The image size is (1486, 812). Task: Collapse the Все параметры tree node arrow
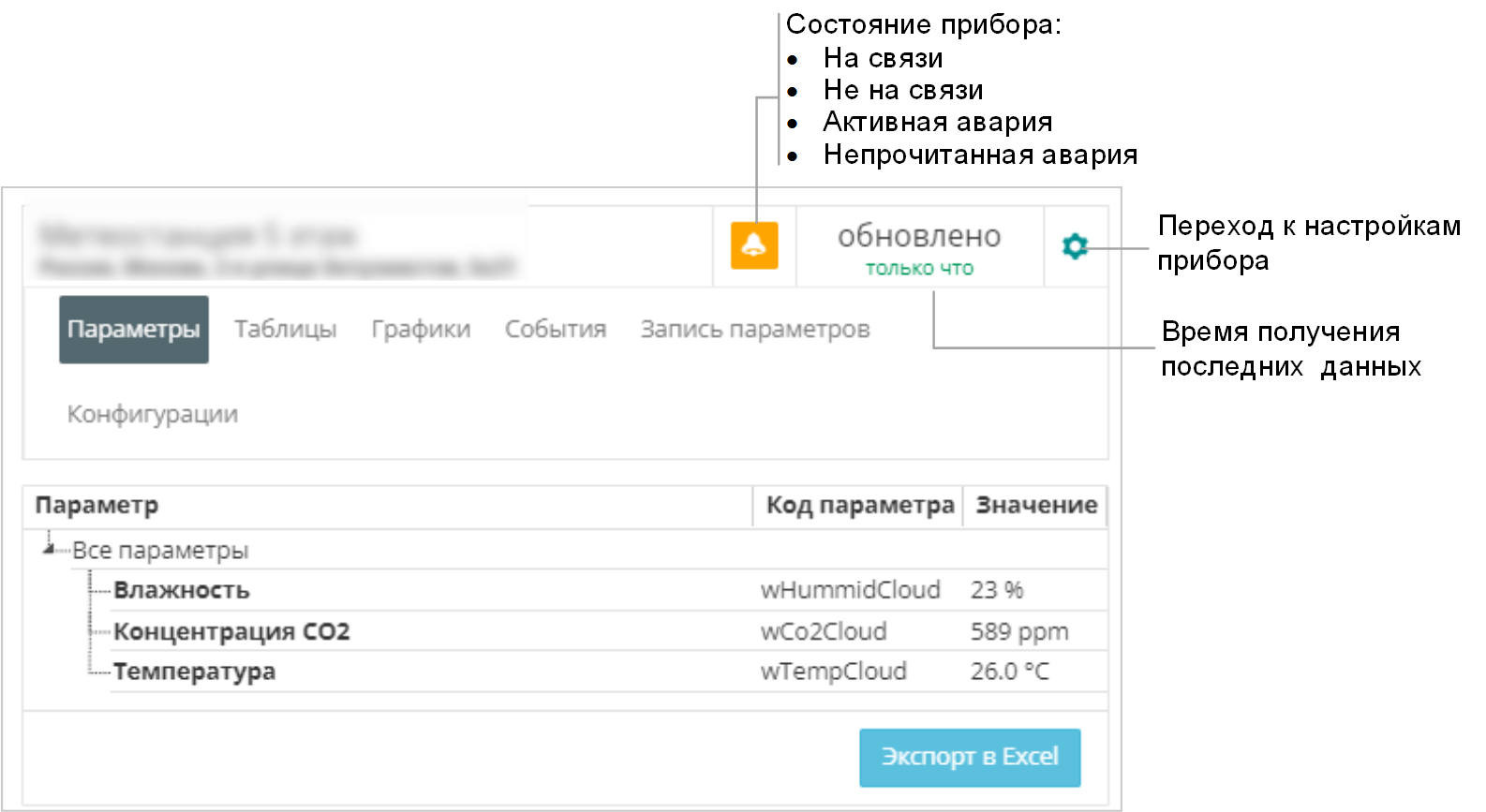click(48, 549)
